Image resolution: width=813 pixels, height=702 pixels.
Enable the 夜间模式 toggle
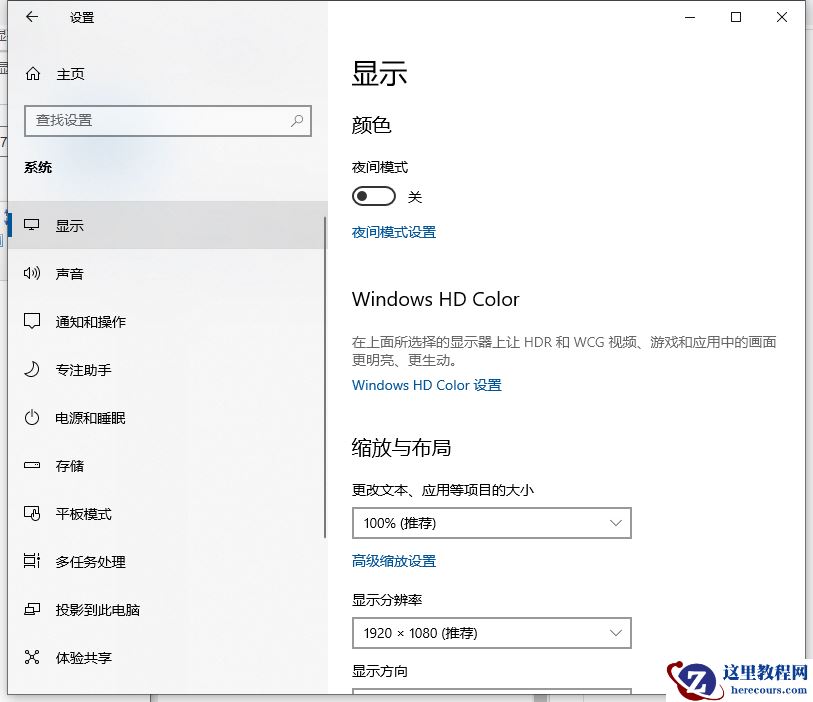pos(374,196)
